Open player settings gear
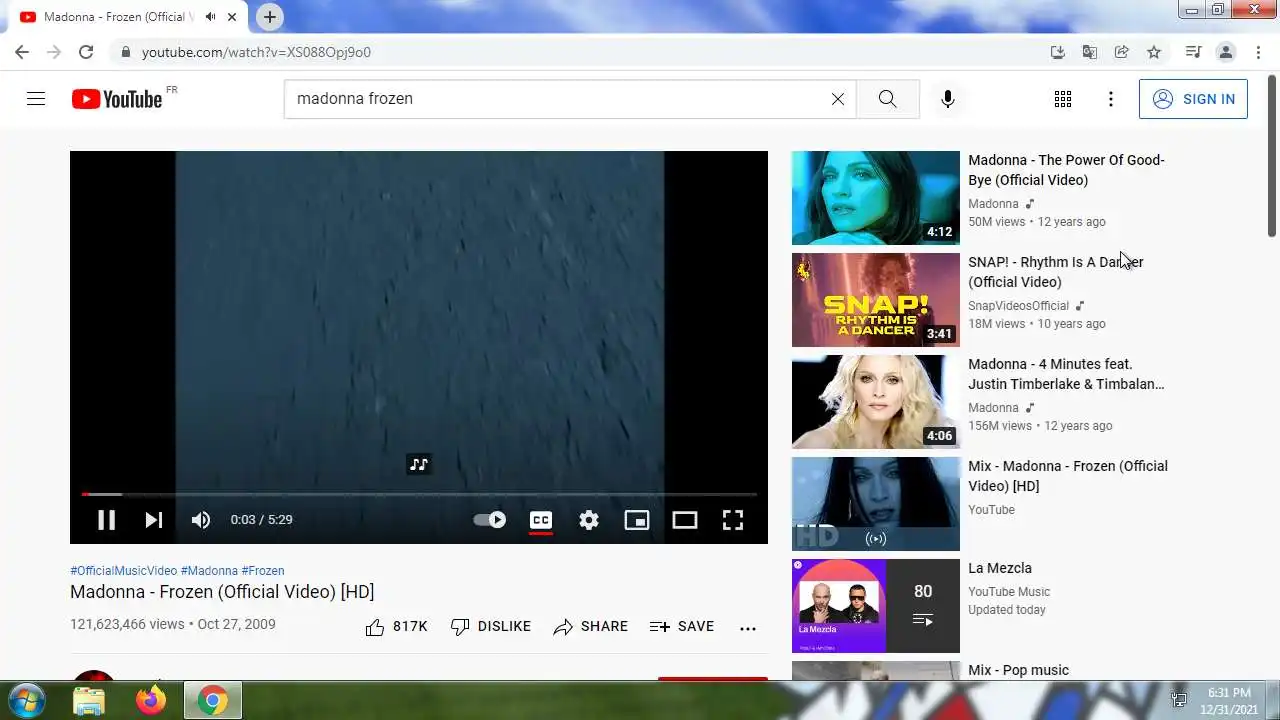 (589, 520)
